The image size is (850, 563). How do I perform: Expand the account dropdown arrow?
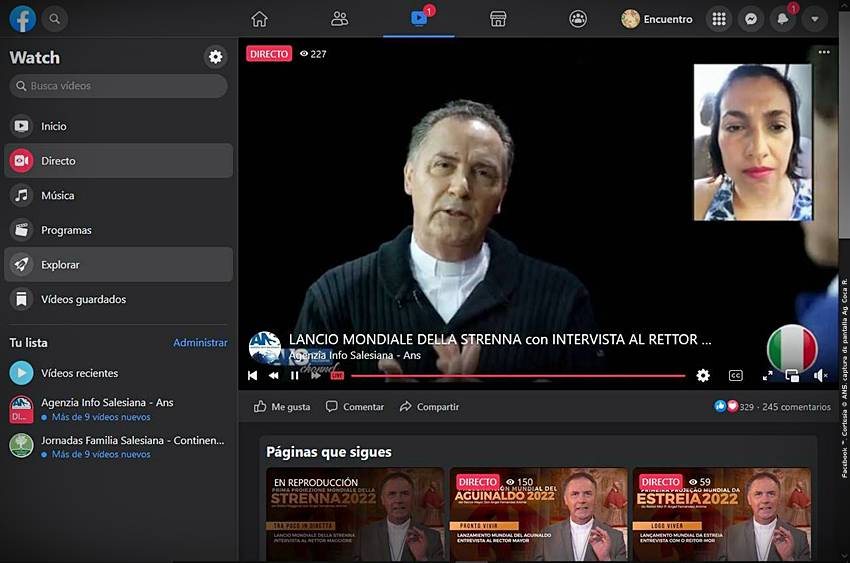tap(815, 19)
